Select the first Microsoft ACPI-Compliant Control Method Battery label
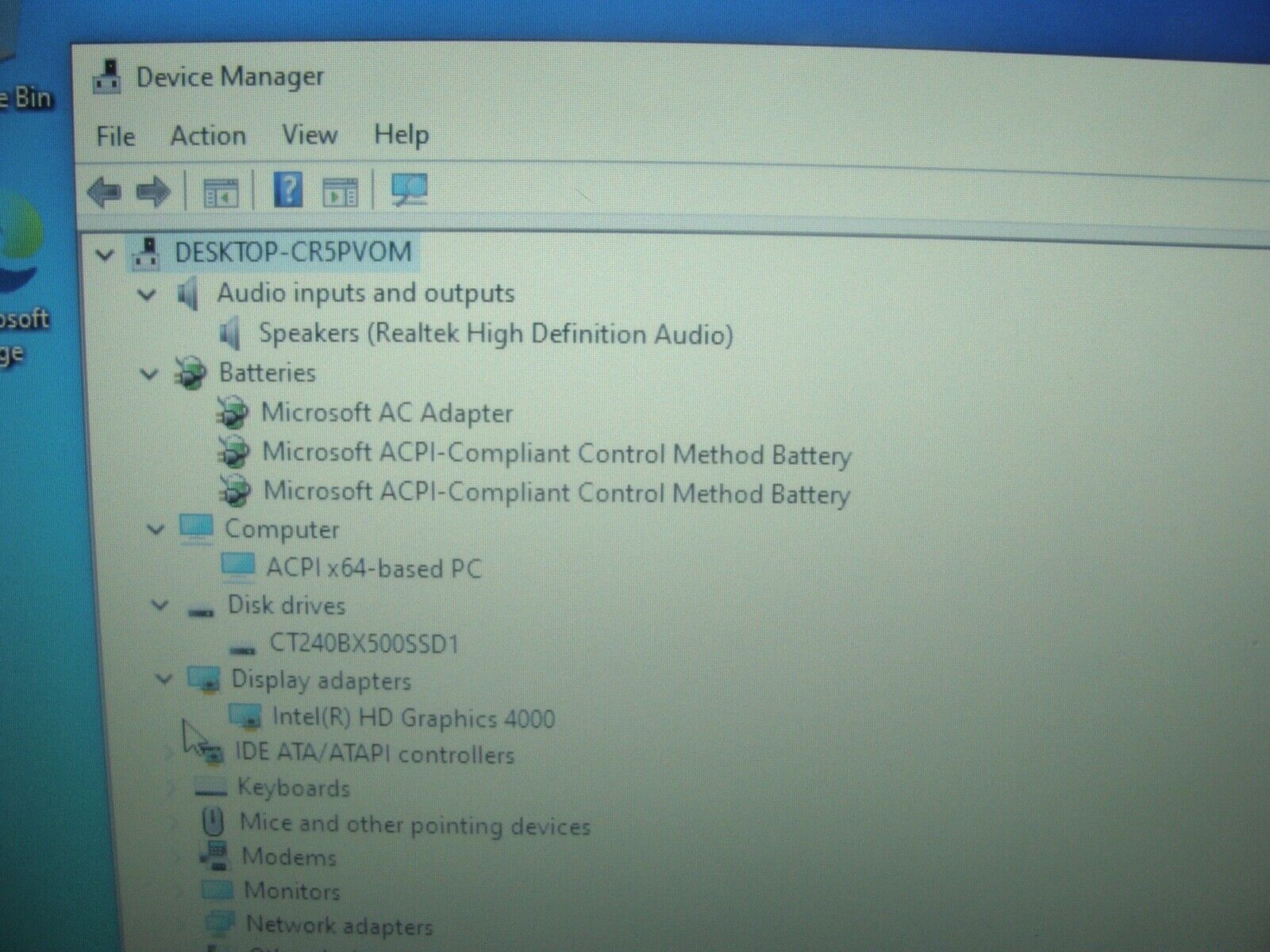Screen dimensions: 1270x952 [556, 454]
